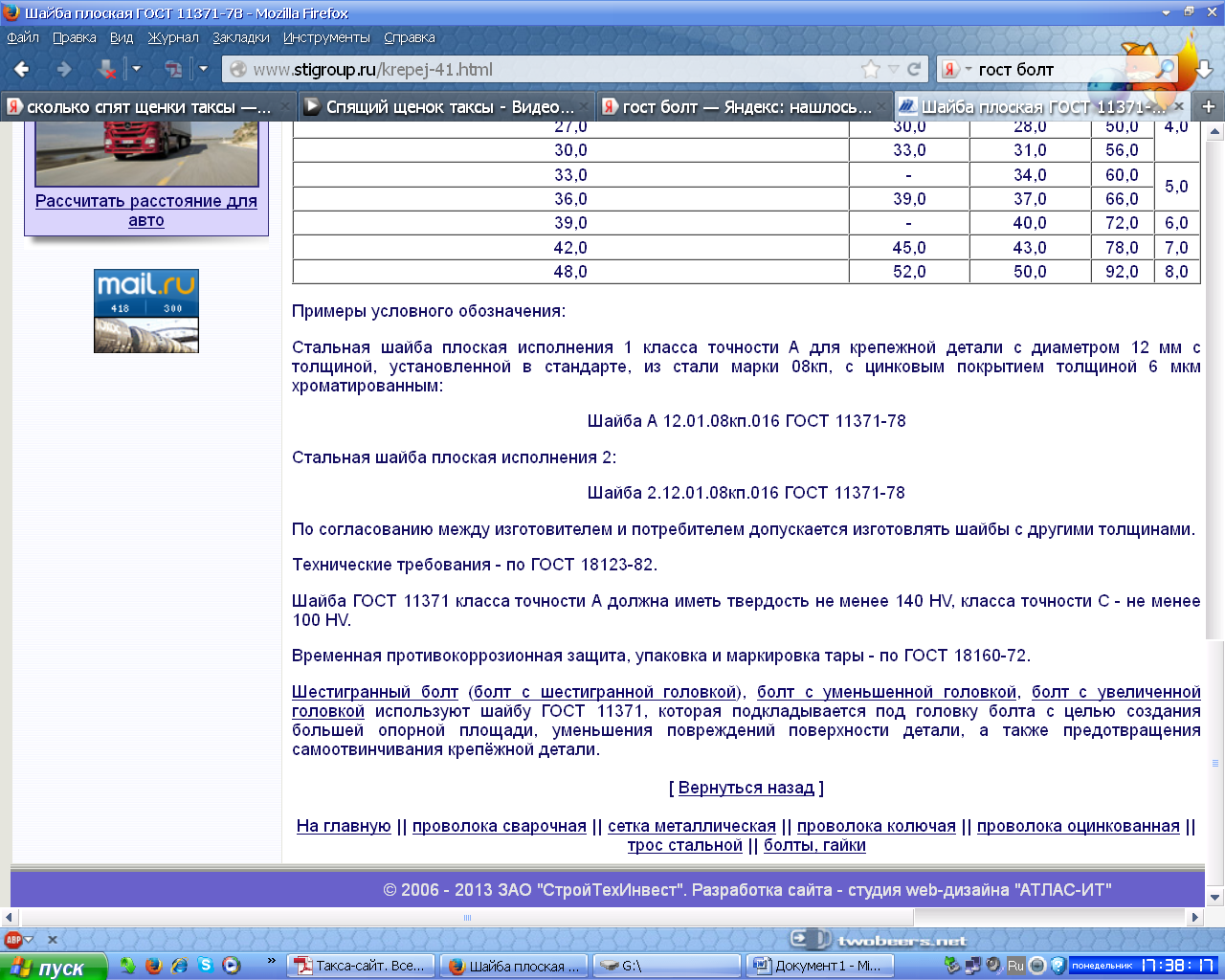Open a new tab with plus button
Viewport: 1225px width, 980px height.
tap(1209, 106)
